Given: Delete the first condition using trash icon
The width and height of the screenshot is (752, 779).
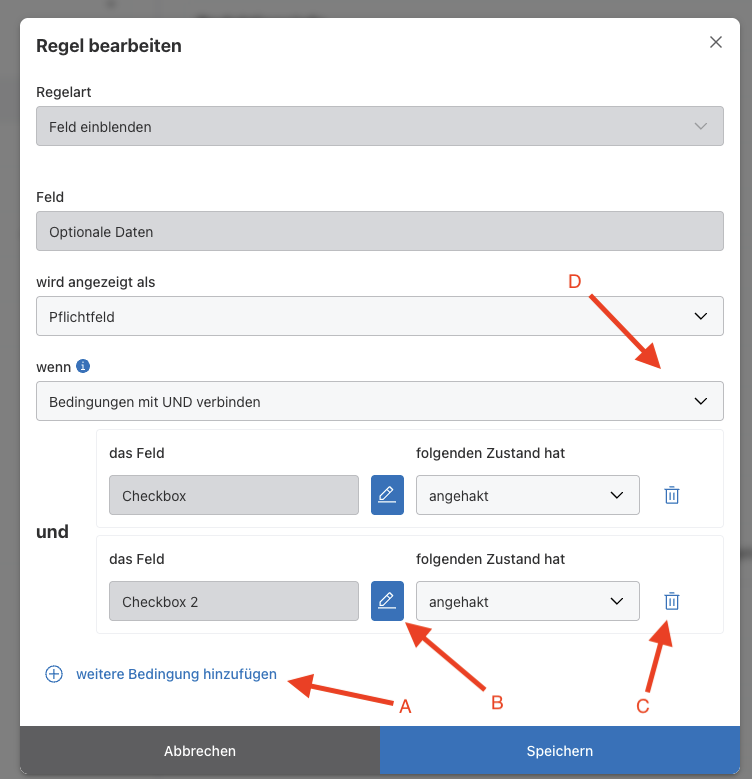Looking at the screenshot, I should click(672, 495).
